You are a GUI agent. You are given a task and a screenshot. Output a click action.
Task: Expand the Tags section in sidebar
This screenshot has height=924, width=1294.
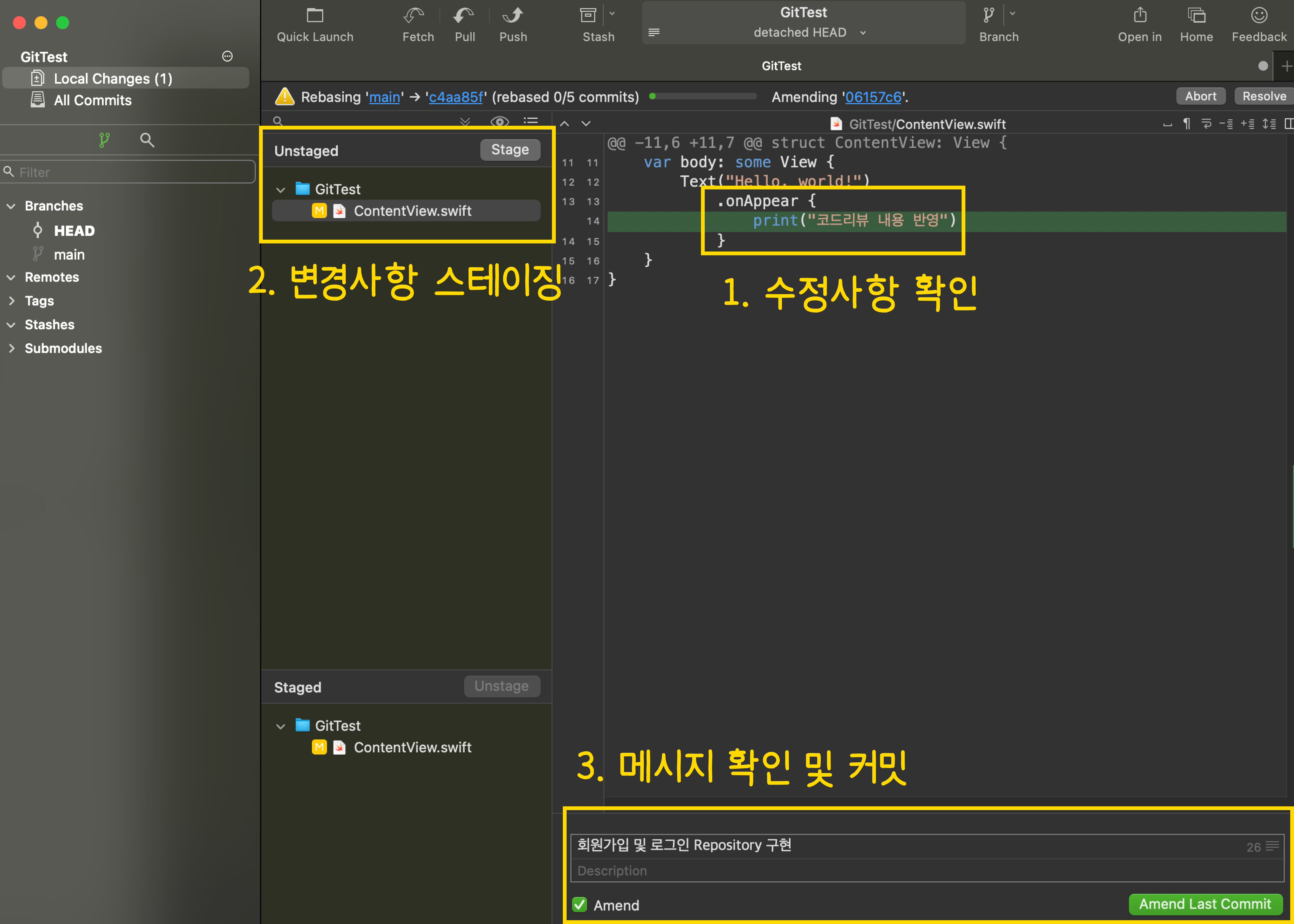coord(11,301)
